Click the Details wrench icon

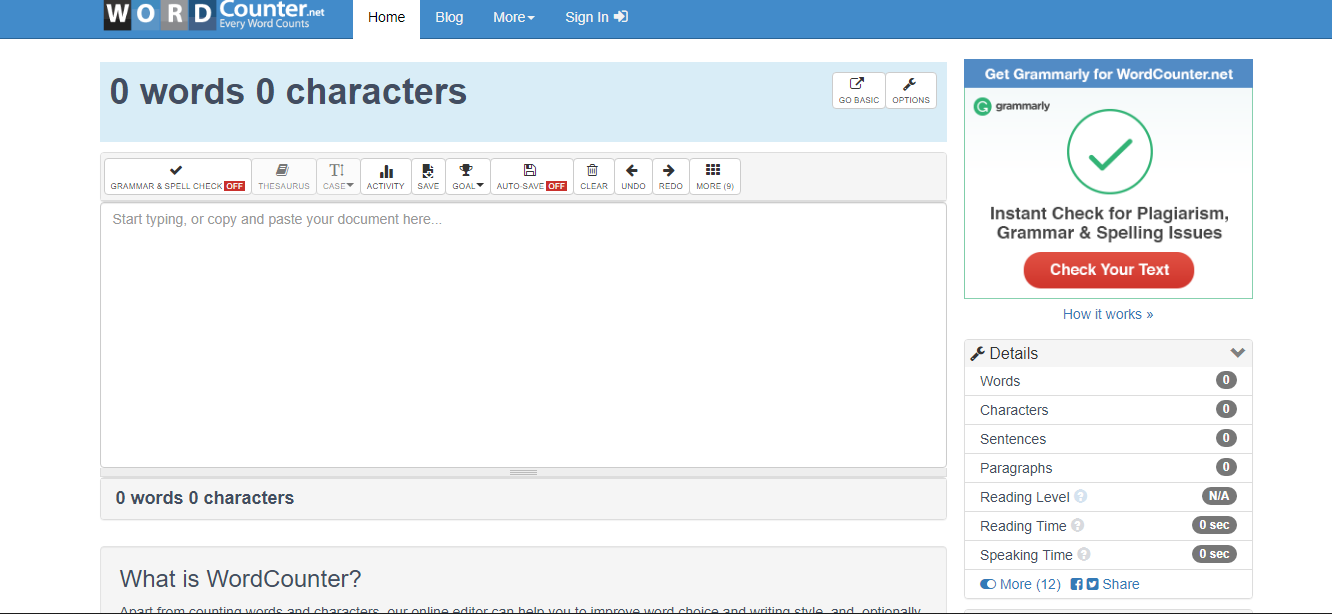tap(978, 353)
